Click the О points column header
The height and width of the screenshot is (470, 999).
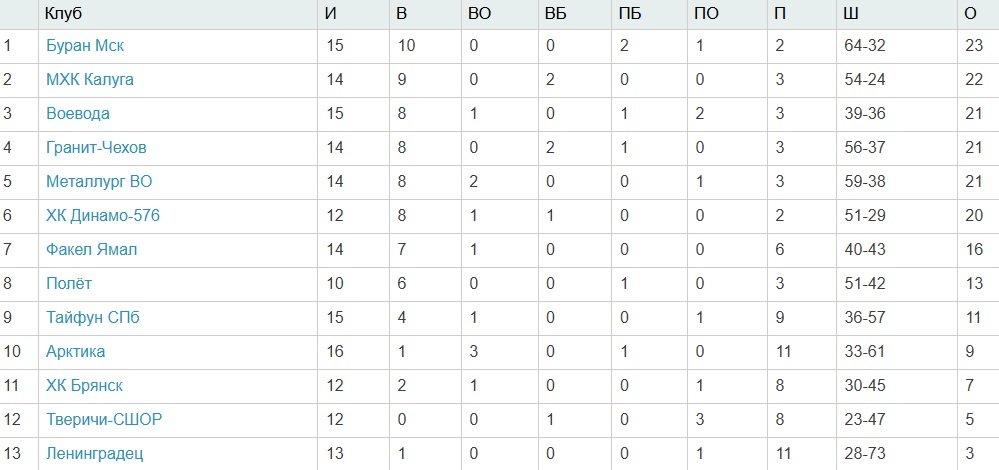(x=969, y=13)
